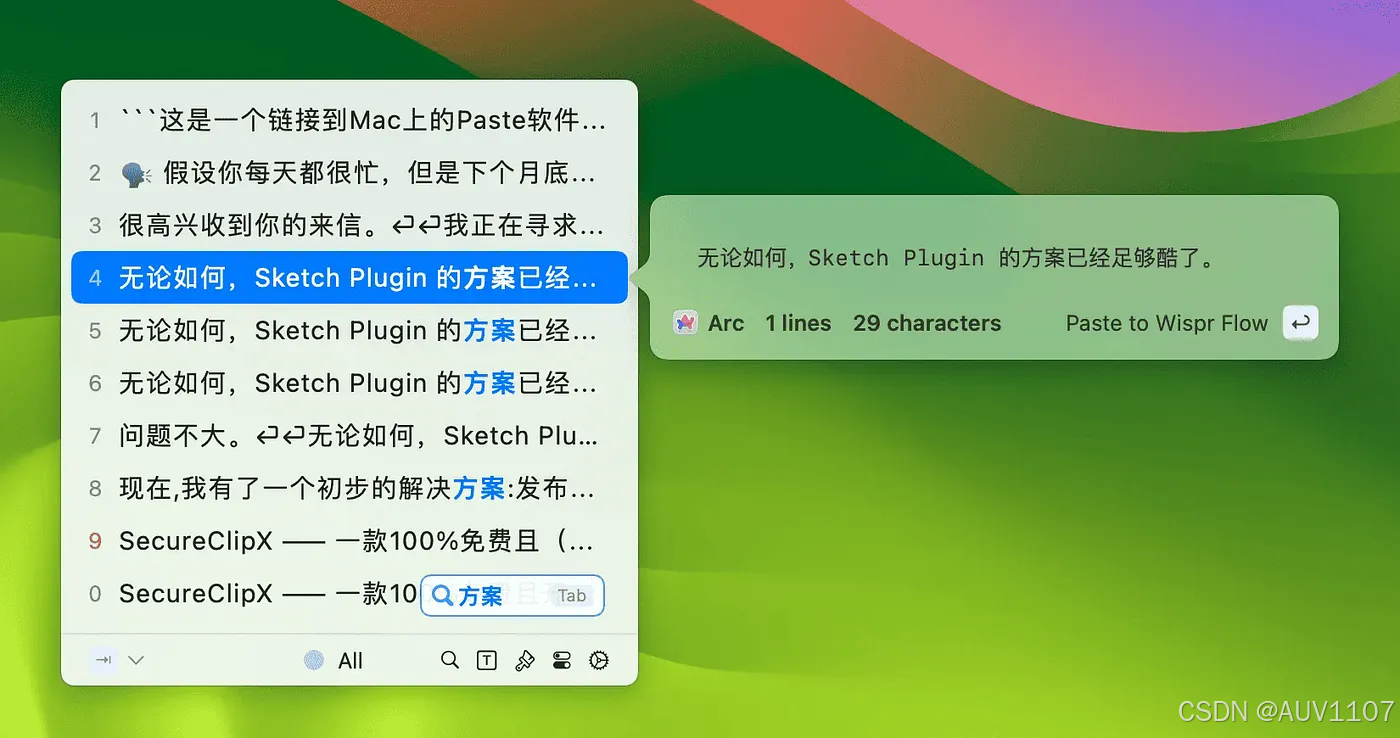Viewport: 1400px width, 738px height.
Task: Click the boxed T text-filter icon
Action: tap(487, 660)
